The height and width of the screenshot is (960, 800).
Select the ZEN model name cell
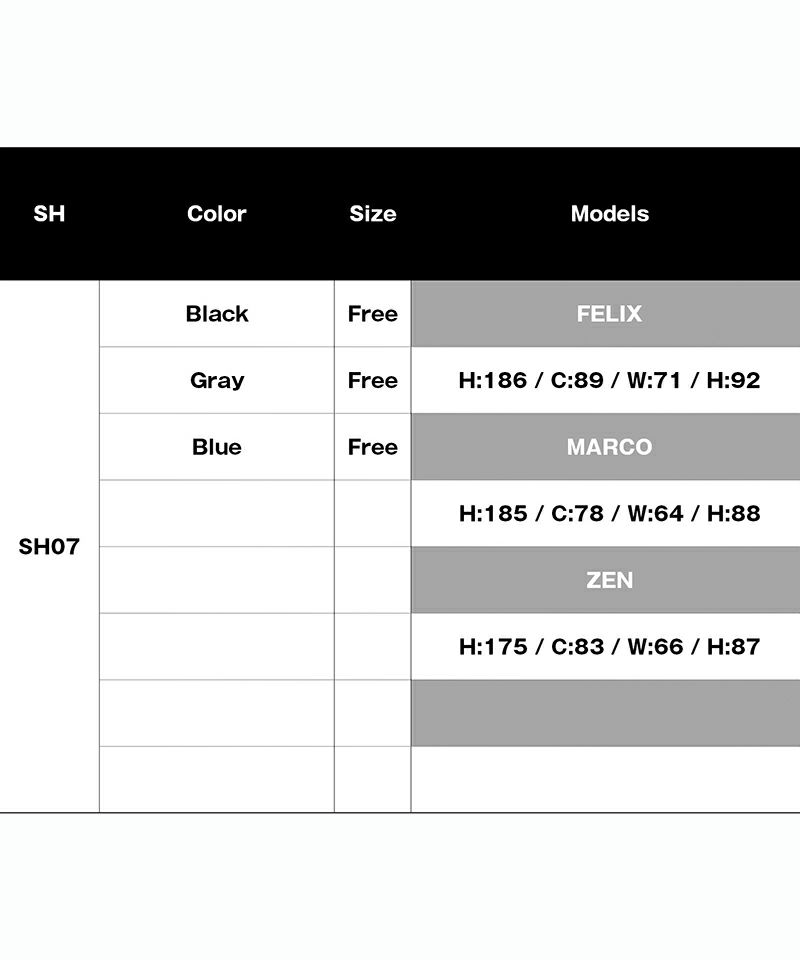coord(609,580)
